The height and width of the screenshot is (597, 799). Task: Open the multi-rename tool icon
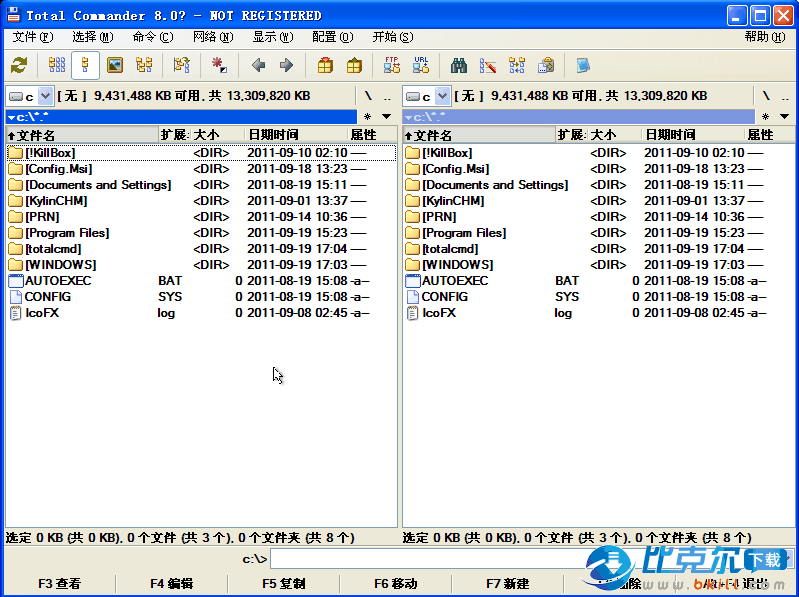coord(488,66)
